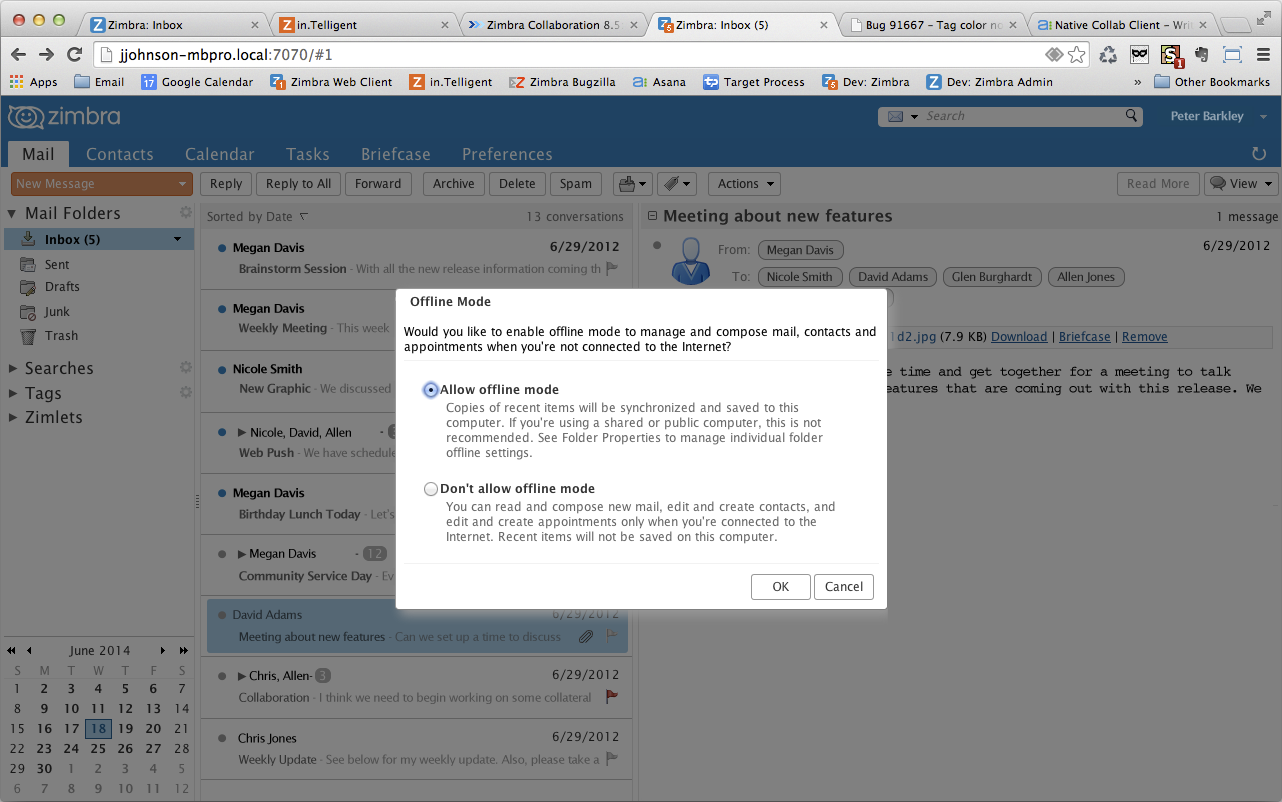Open the Briefcase tab

[396, 154]
